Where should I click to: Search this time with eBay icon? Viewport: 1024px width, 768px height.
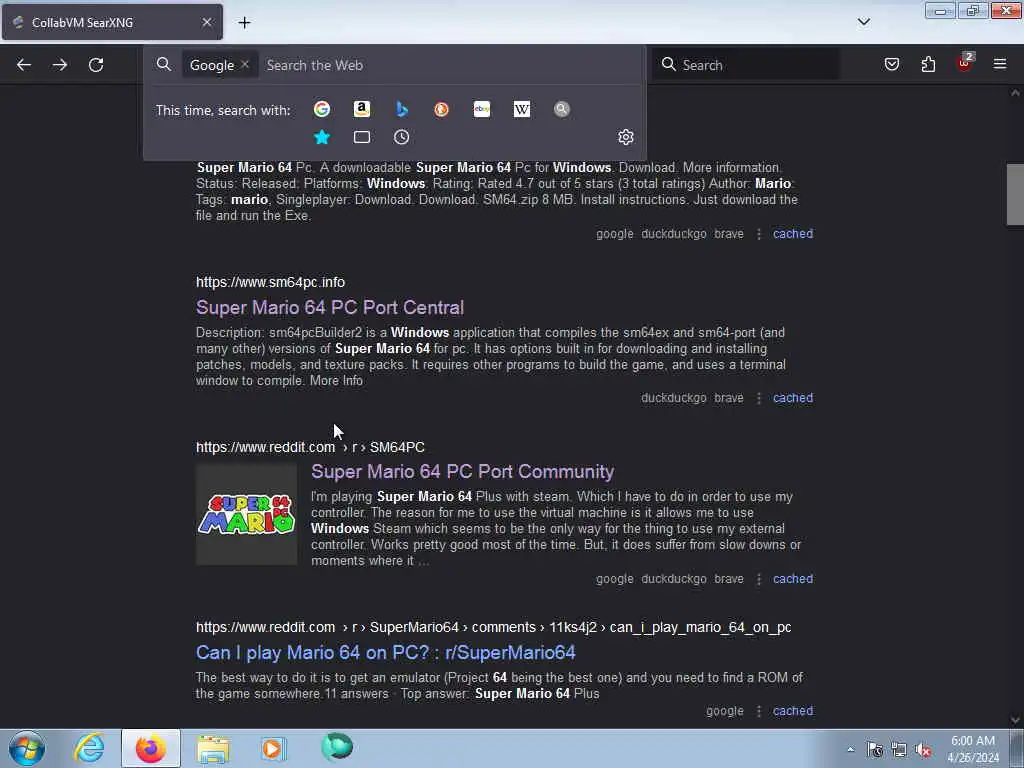(x=482, y=109)
